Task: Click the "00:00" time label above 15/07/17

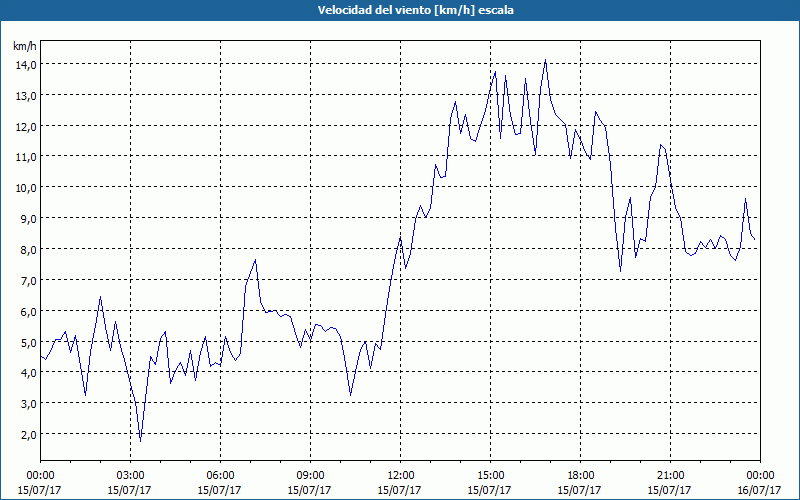Action: pyautogui.click(x=40, y=476)
